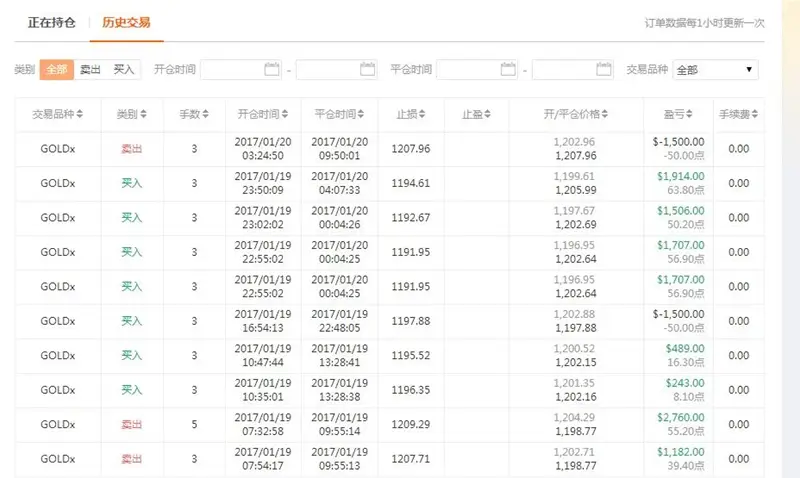
Task: Select the $-1,500.00 profit of the 1207.96 row
Action: click(x=678, y=142)
